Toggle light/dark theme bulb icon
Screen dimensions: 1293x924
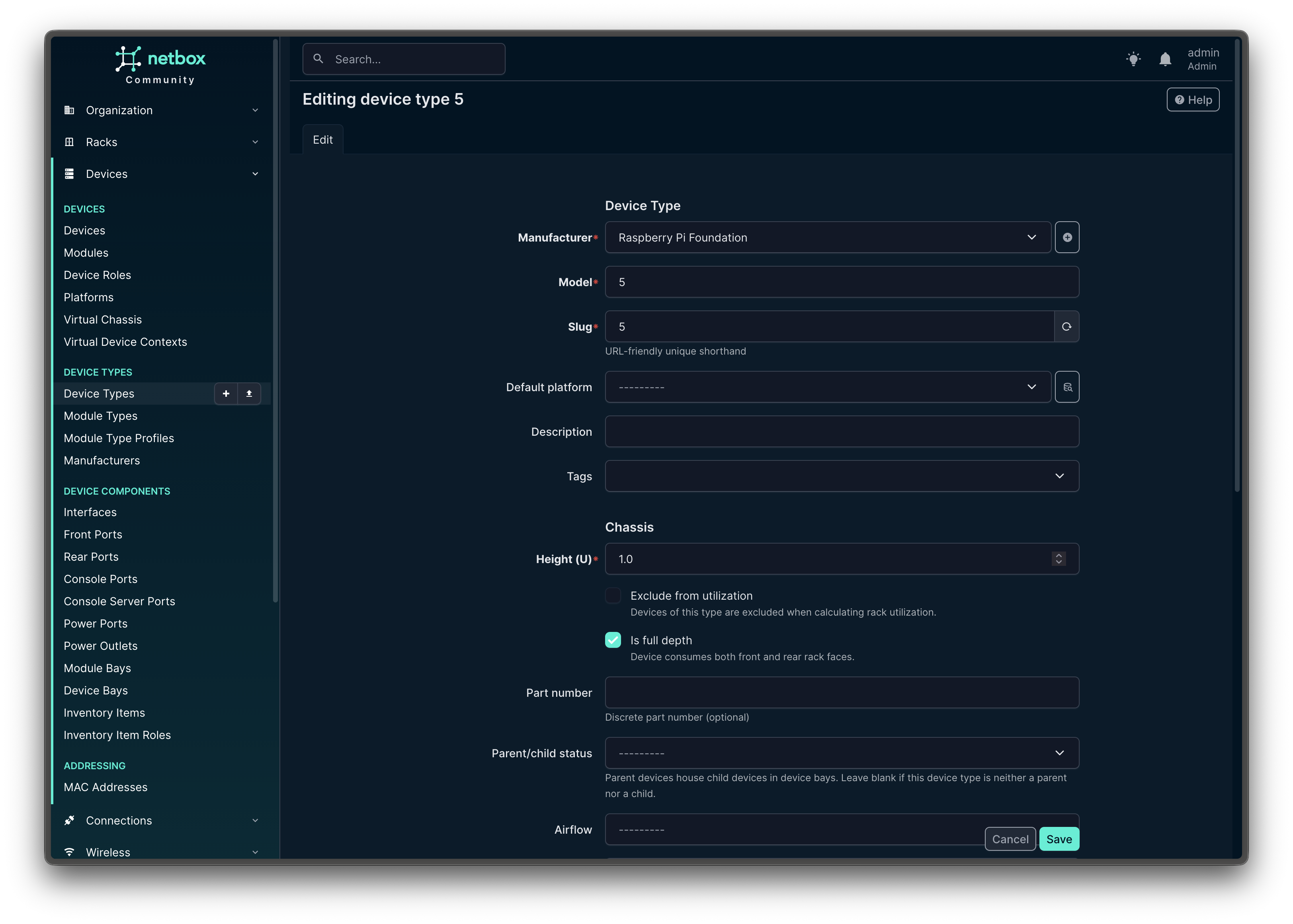pos(1133,59)
